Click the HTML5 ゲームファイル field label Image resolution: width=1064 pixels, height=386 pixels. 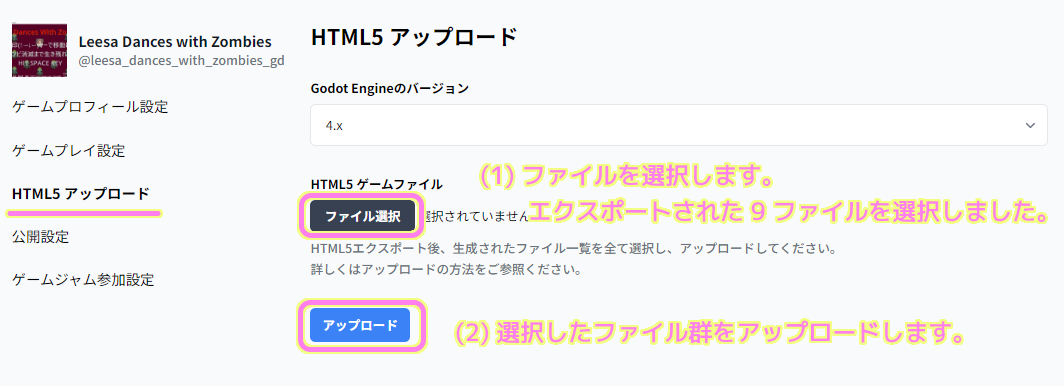377,184
